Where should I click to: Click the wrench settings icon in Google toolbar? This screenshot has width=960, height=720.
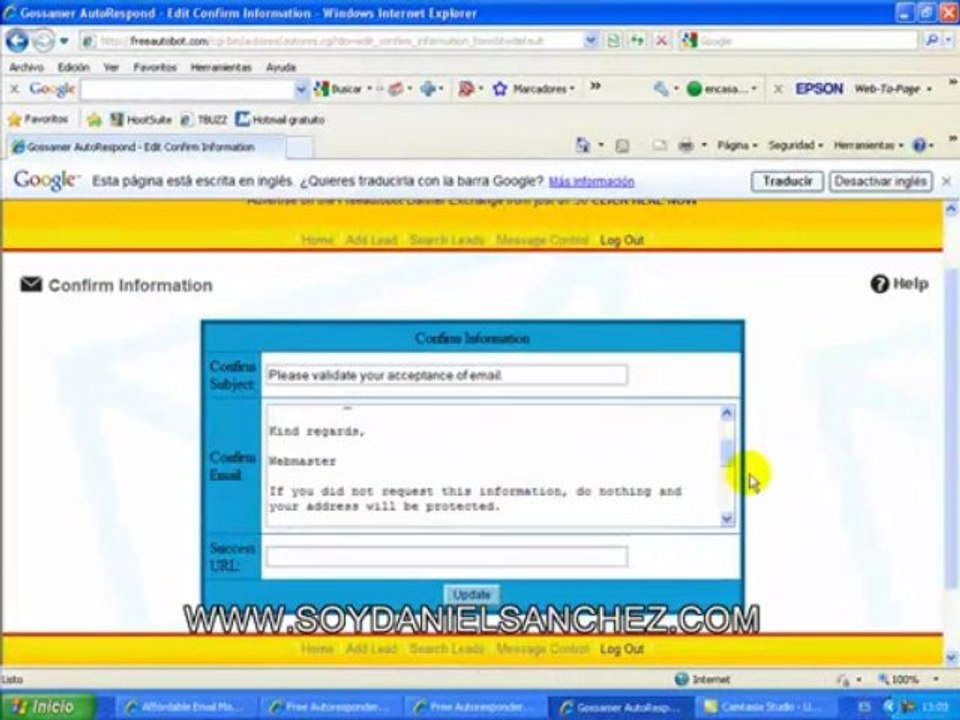coord(661,89)
